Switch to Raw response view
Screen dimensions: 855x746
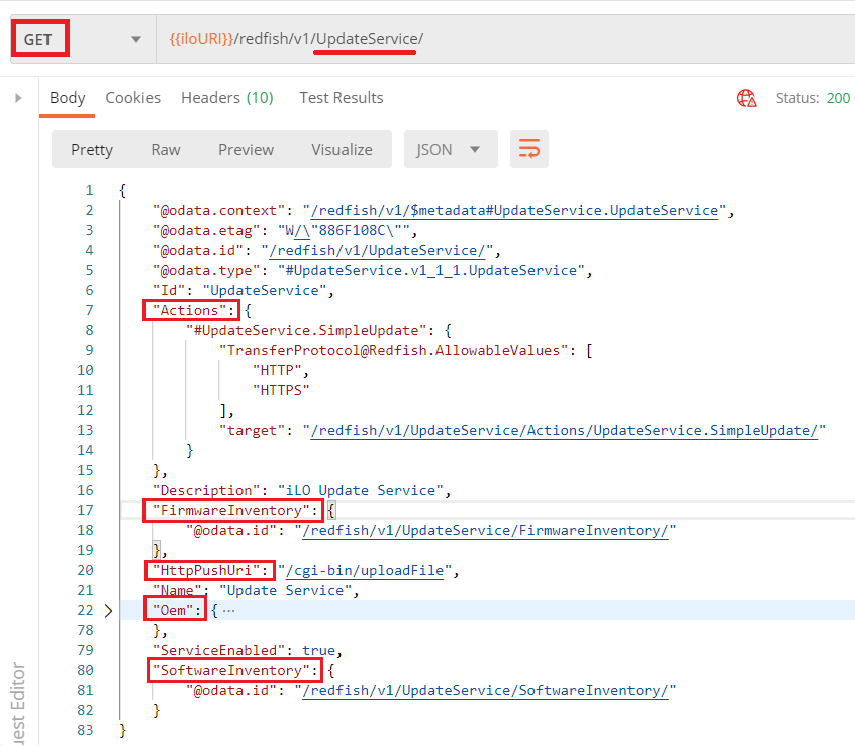click(x=166, y=149)
